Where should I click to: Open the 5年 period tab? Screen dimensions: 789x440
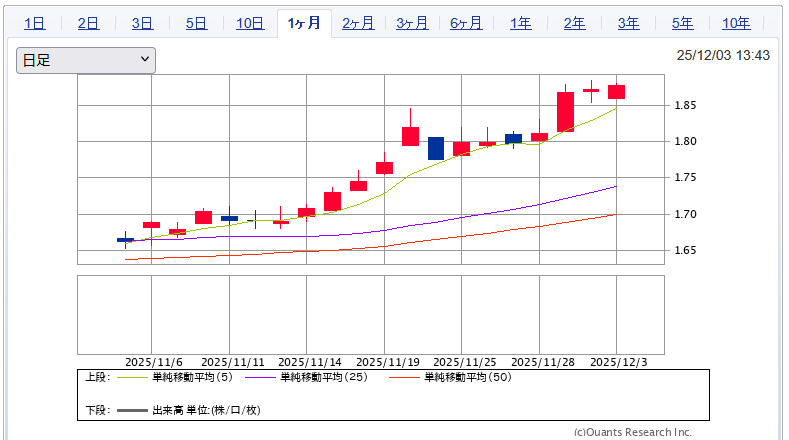682,23
